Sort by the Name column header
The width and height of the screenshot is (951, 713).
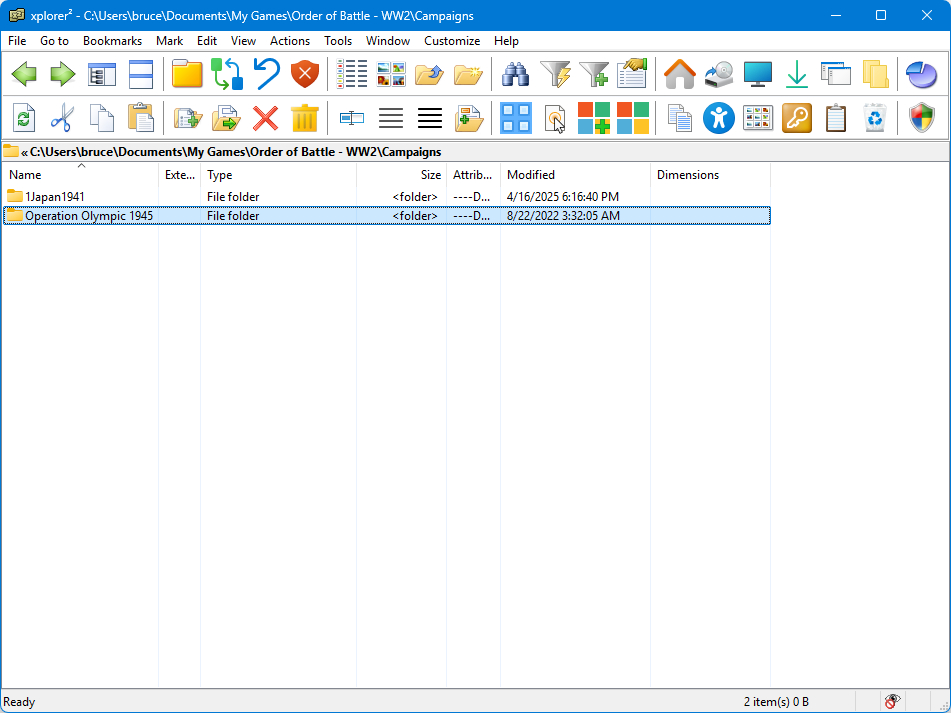coord(80,175)
